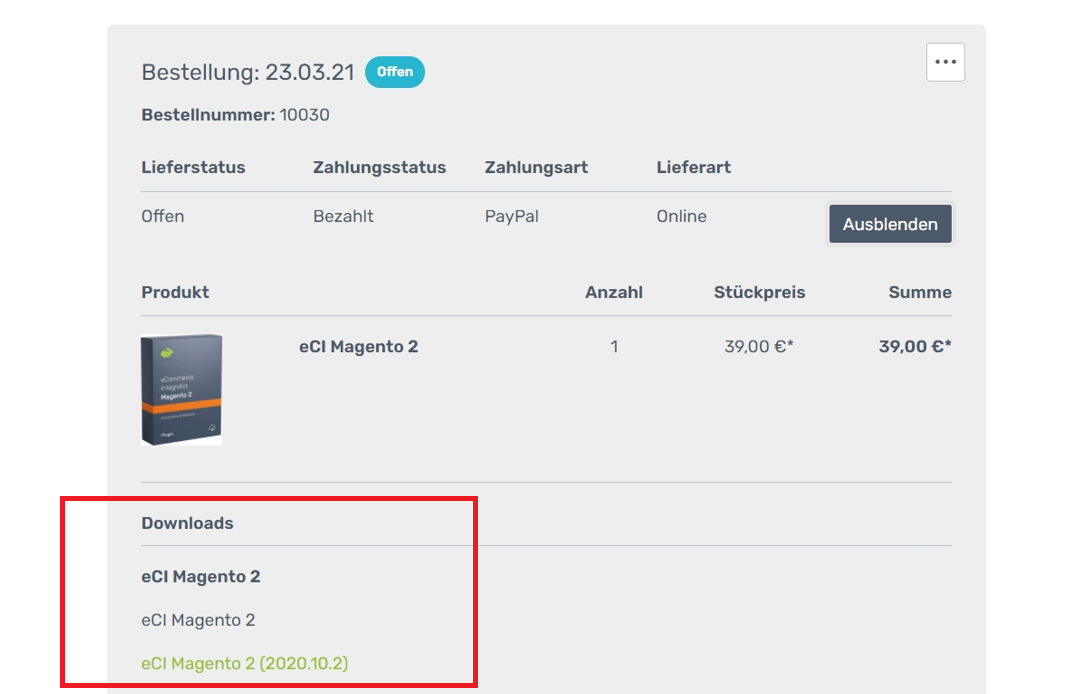1079x694 pixels.
Task: Click the Produkt column header
Action: tap(175, 292)
